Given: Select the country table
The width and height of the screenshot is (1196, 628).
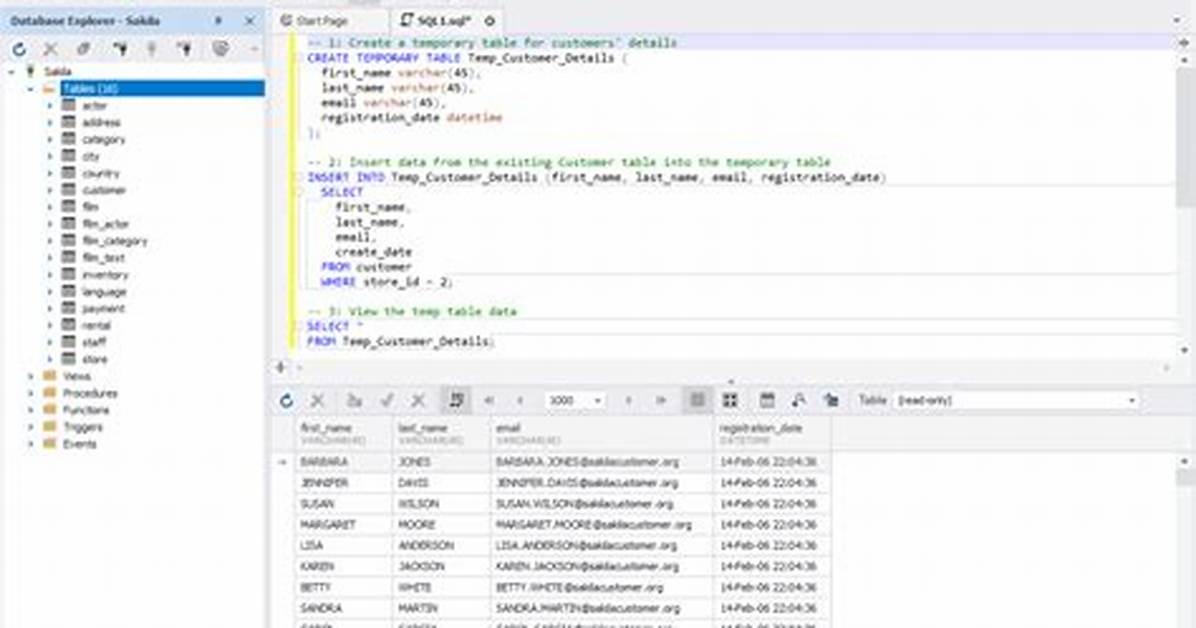Looking at the screenshot, I should pos(100,173).
